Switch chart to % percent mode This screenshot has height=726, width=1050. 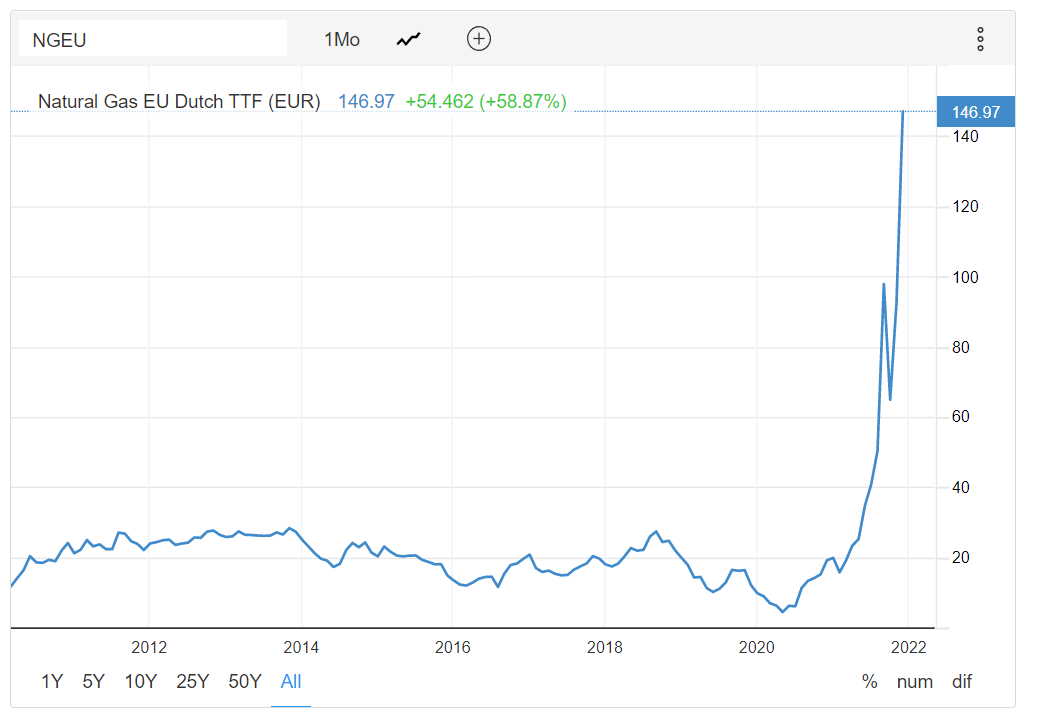869,682
